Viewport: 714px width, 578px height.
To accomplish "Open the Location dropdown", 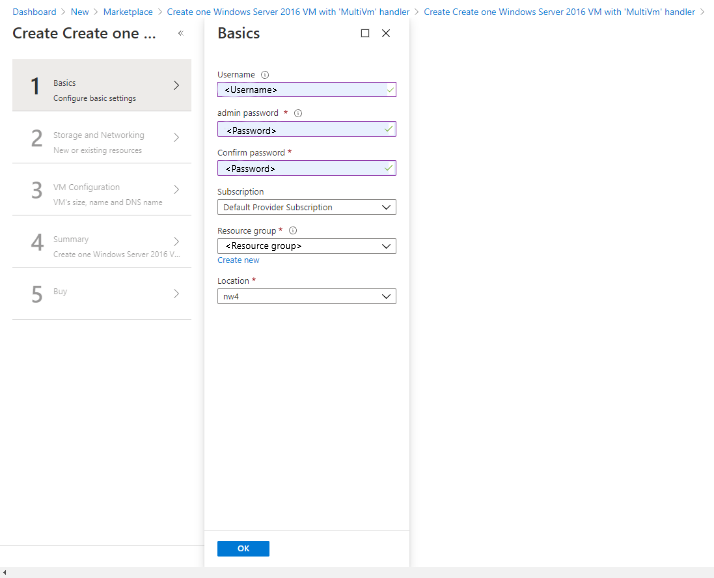I will click(306, 296).
